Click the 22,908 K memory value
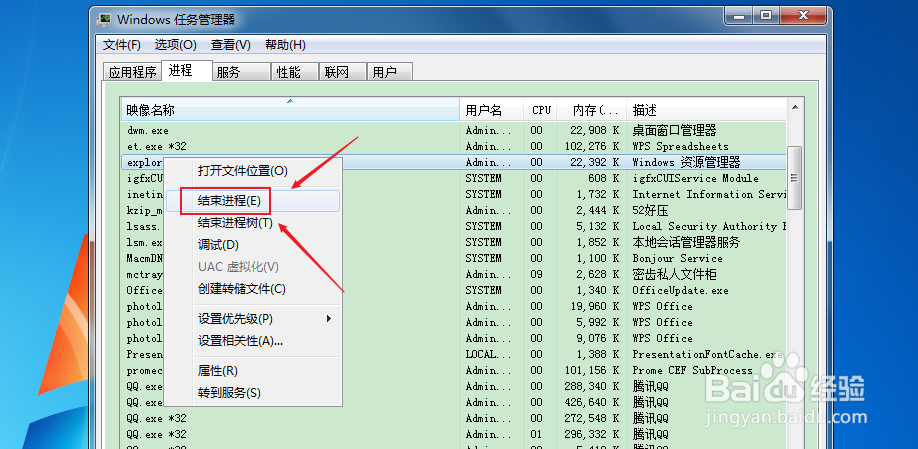 [596, 131]
